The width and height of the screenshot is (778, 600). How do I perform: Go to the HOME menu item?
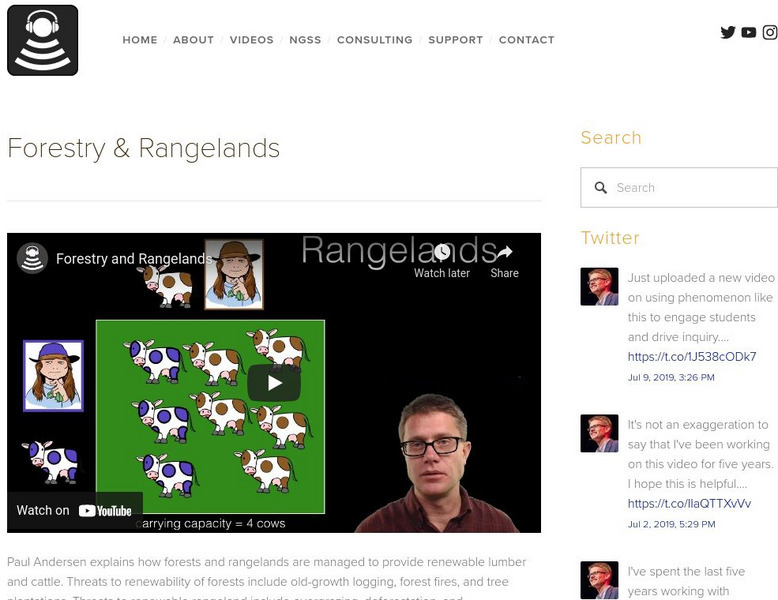coord(140,40)
